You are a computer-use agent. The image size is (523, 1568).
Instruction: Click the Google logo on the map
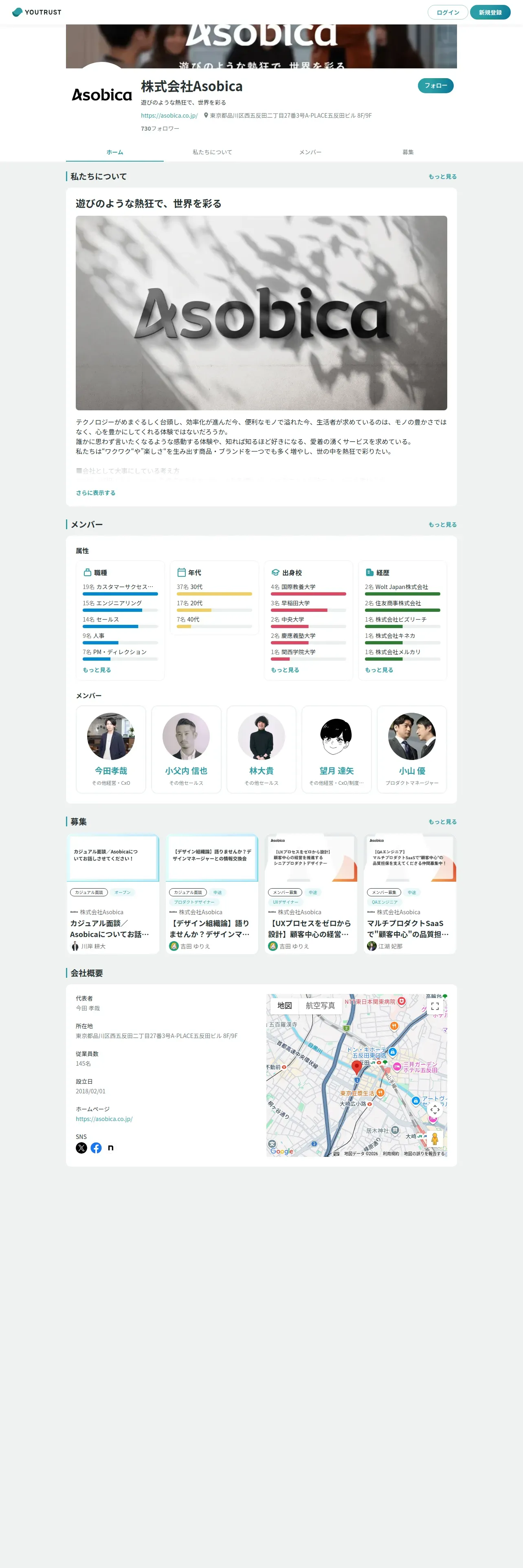pos(281,1151)
